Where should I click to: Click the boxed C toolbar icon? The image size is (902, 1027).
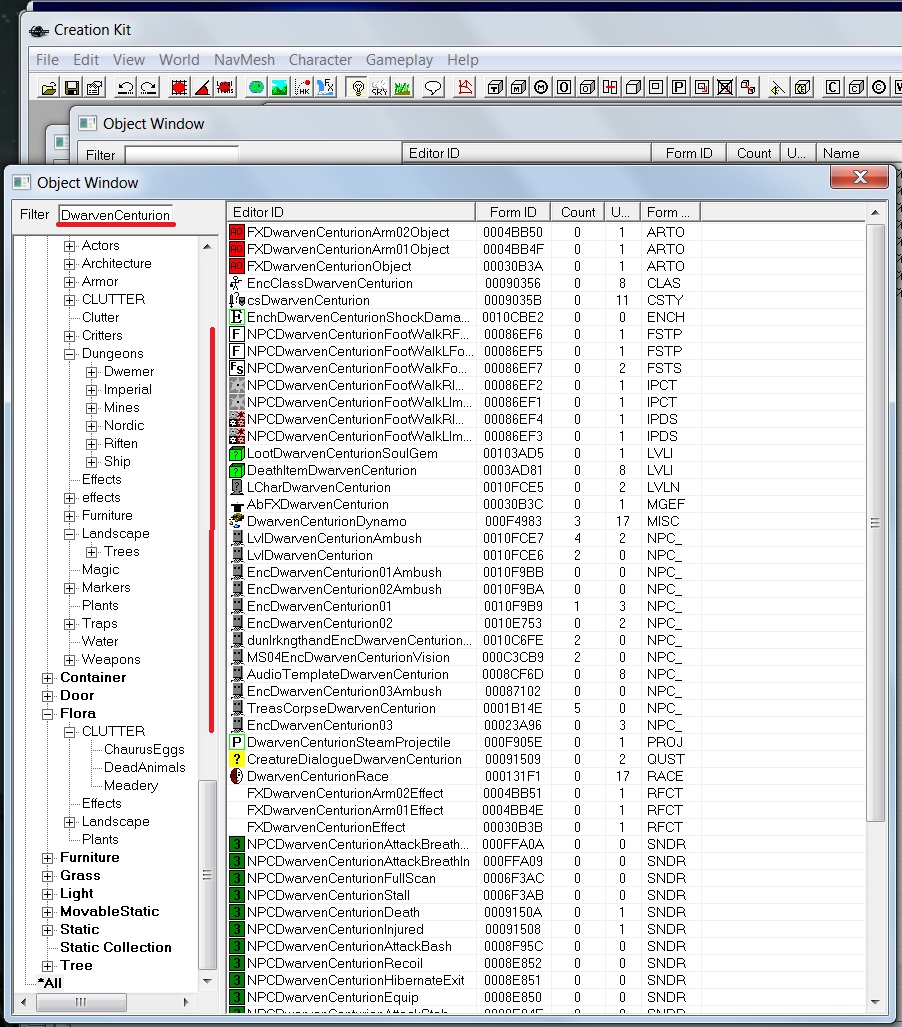[x=833, y=87]
